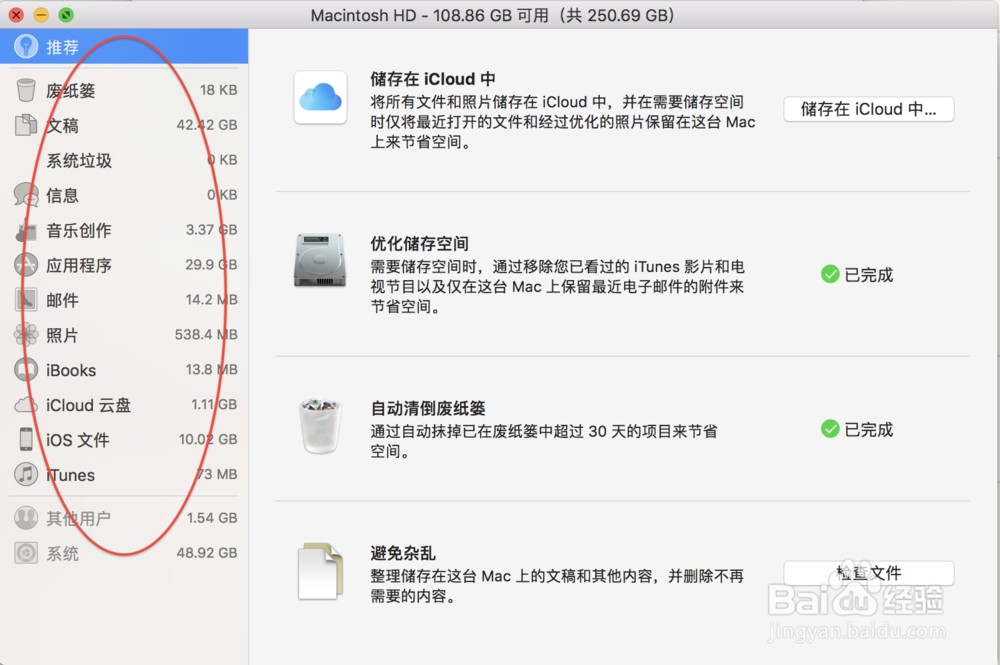This screenshot has height=665, width=1000.
Task: Click the 42.42 GB size value
Action: (207, 125)
